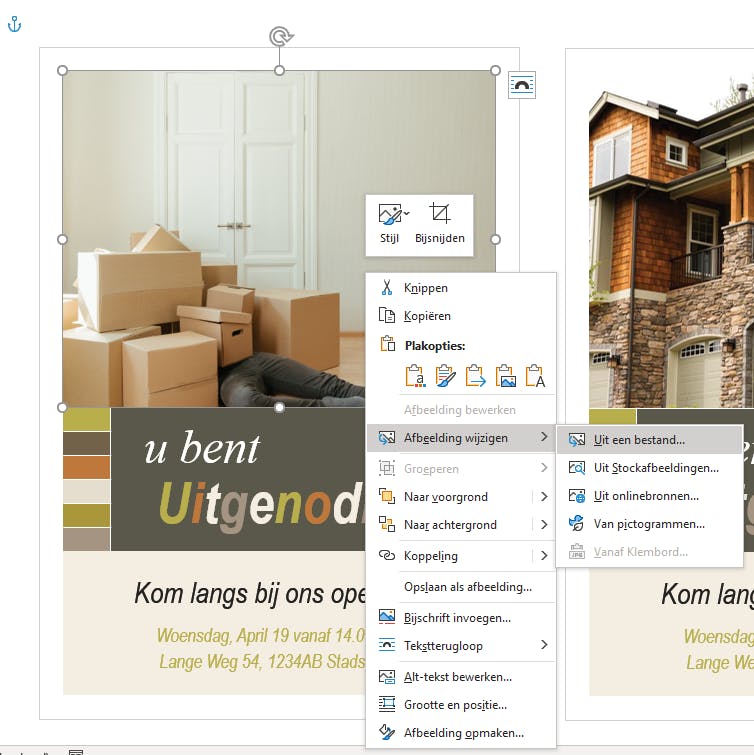754x755 pixels.
Task: Click the left-middle resize handle of the picture
Action: coord(62,239)
